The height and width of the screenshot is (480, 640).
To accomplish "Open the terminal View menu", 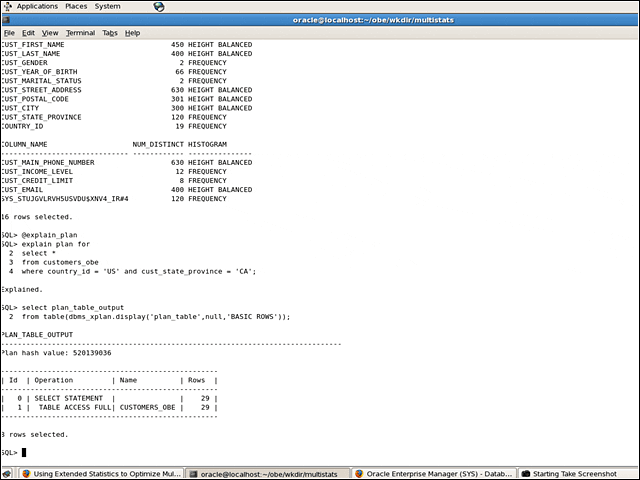I will click(50, 33).
